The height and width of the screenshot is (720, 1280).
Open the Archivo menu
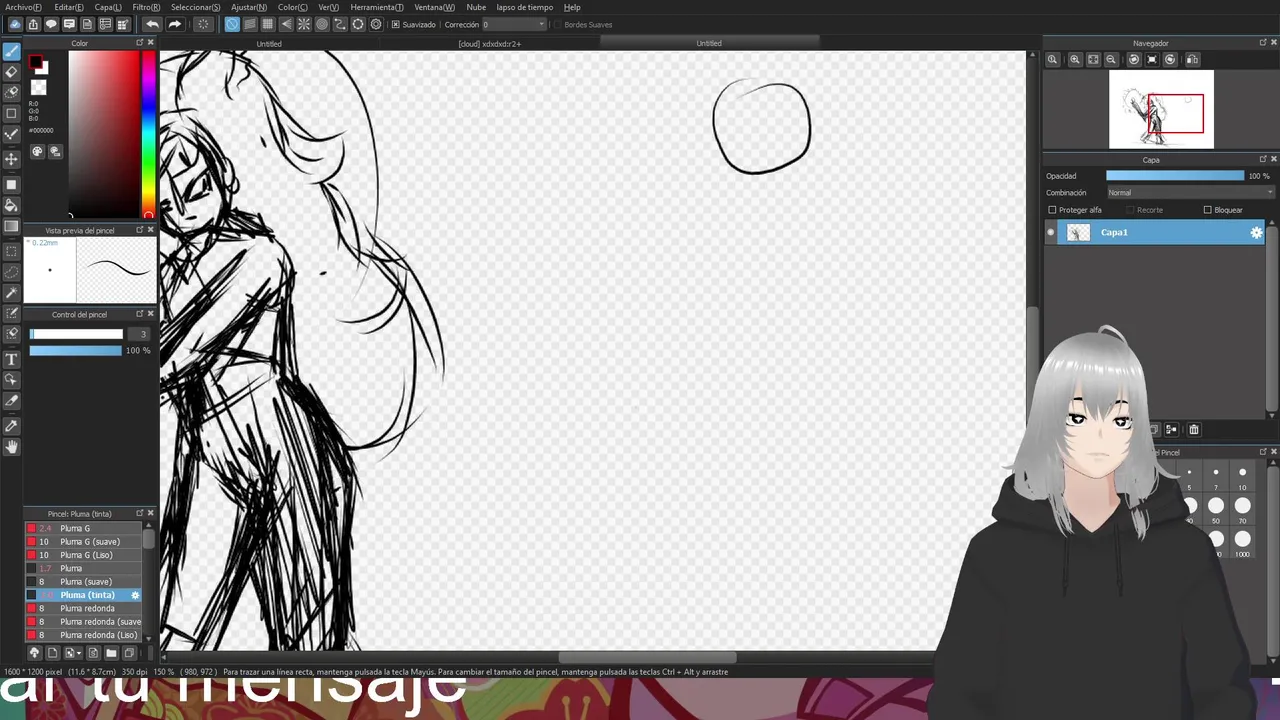[x=24, y=7]
